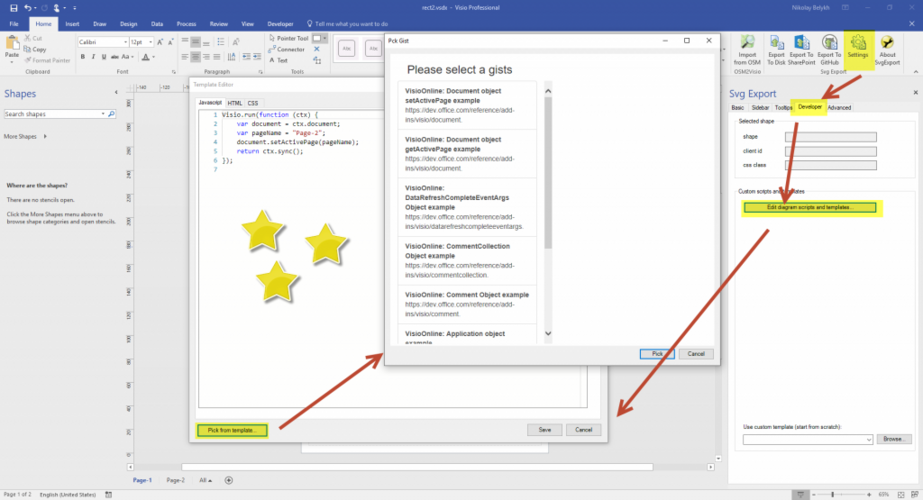Viewport: 923px width, 500px height.
Task: Click the Pick button in Pick Gist dialog
Action: [657, 354]
